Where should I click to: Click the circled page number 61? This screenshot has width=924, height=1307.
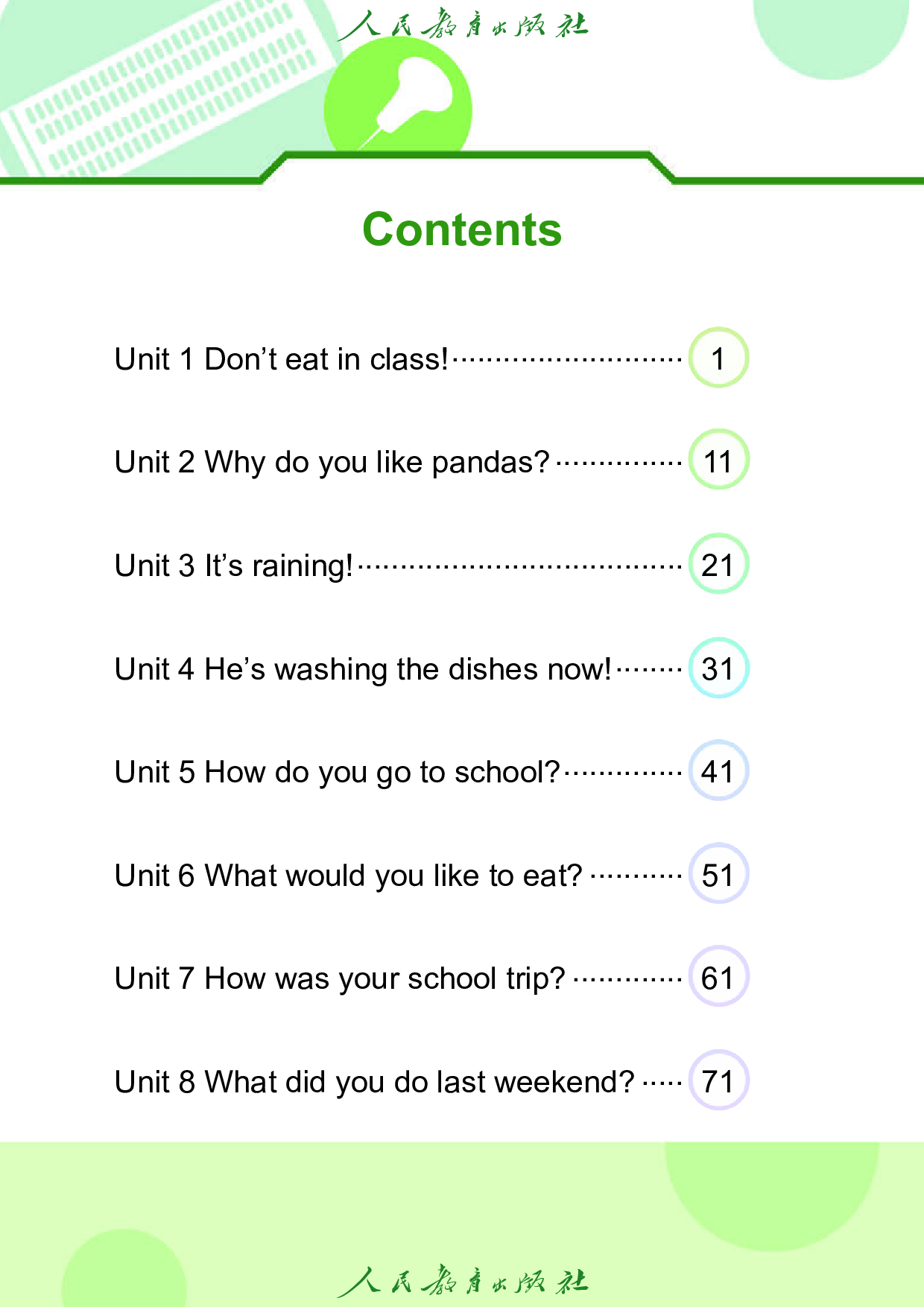(x=718, y=978)
